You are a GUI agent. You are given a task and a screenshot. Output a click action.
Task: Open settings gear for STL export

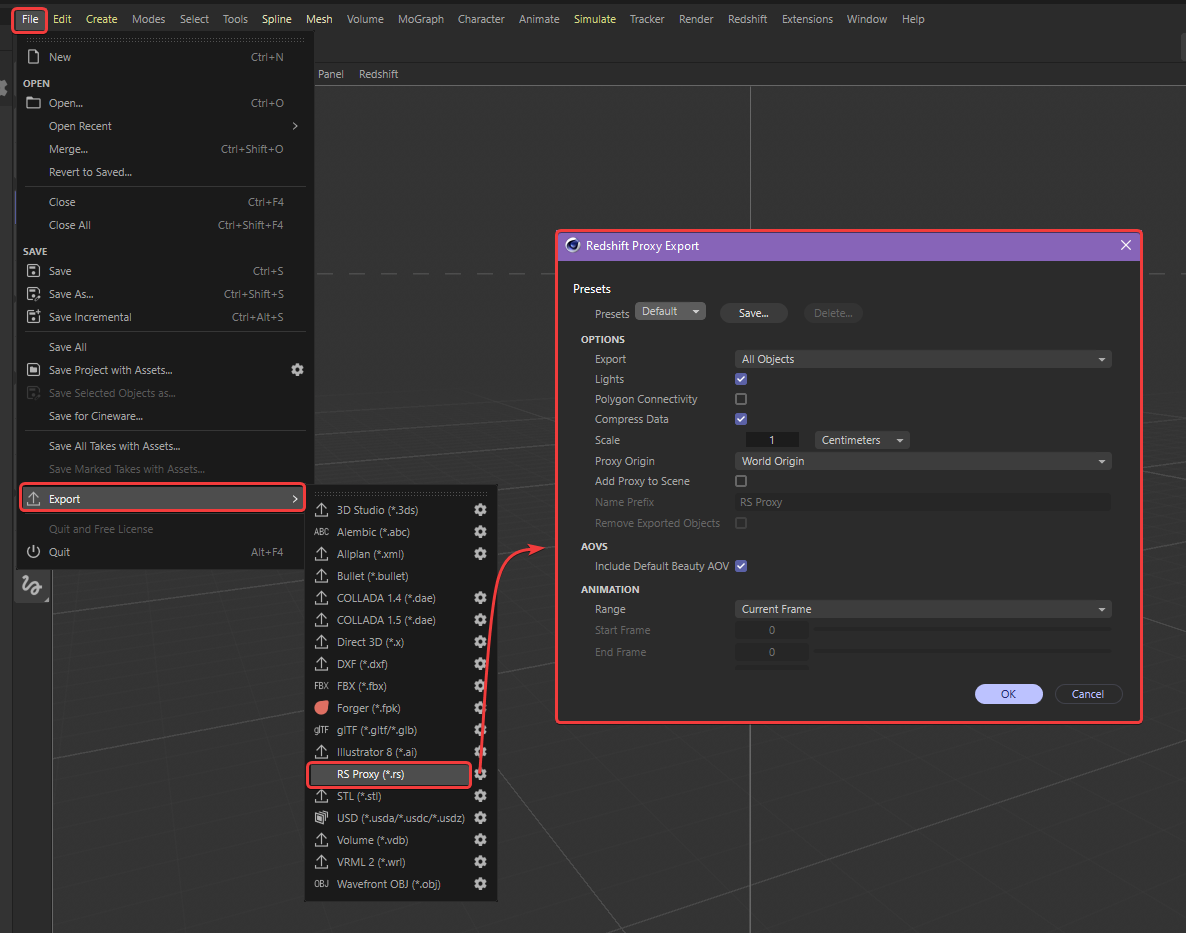click(480, 795)
